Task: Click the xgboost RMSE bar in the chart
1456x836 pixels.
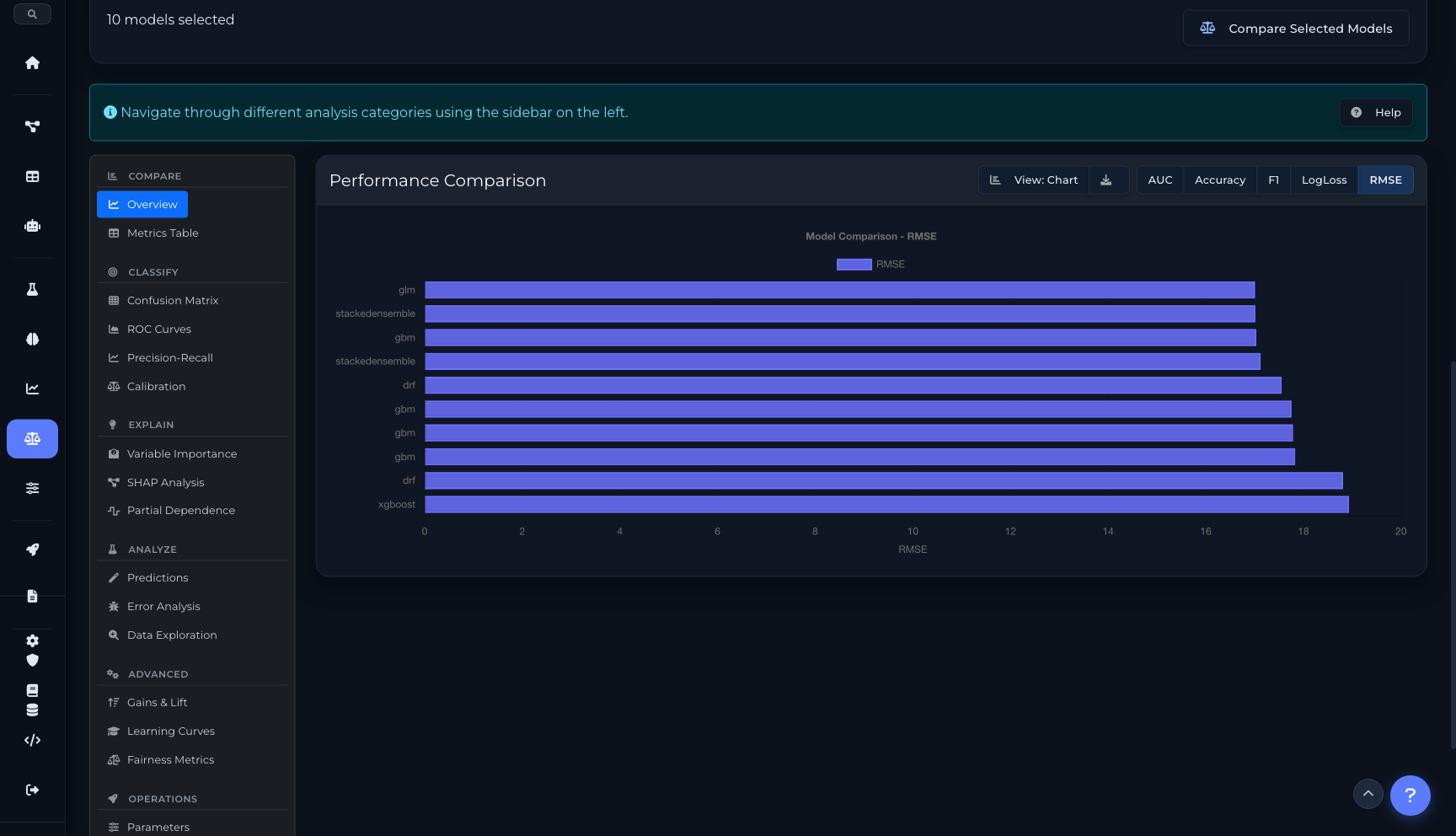Action: tap(885, 504)
